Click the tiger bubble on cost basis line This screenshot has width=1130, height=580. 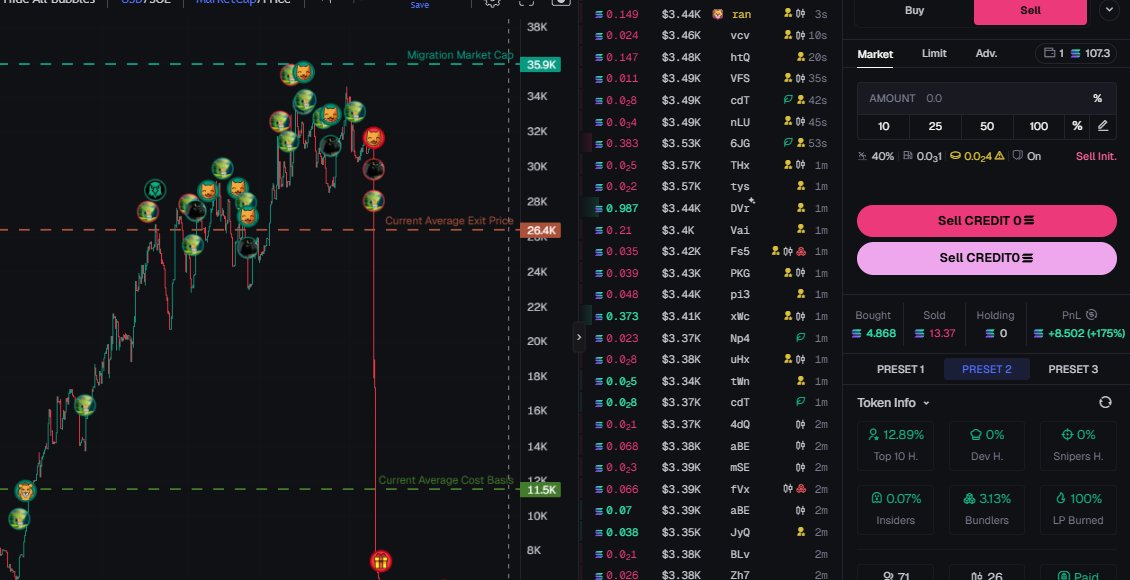point(25,491)
